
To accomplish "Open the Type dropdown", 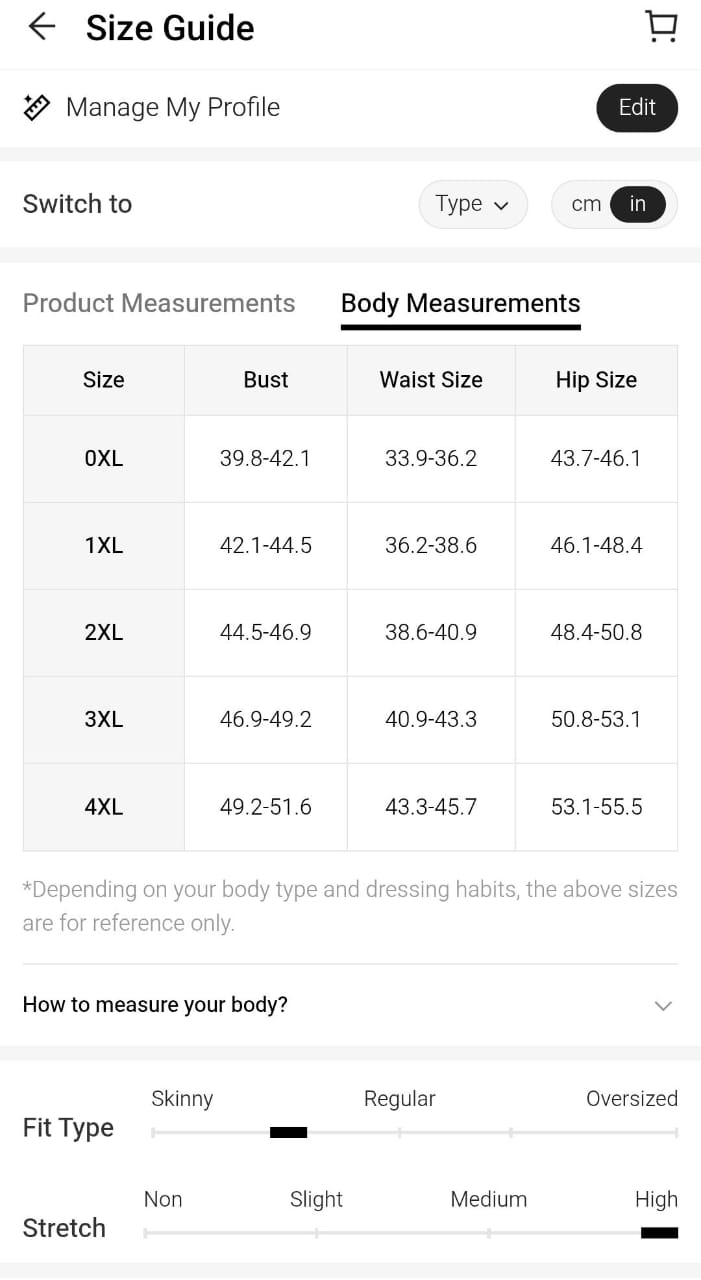I will click(472, 204).
